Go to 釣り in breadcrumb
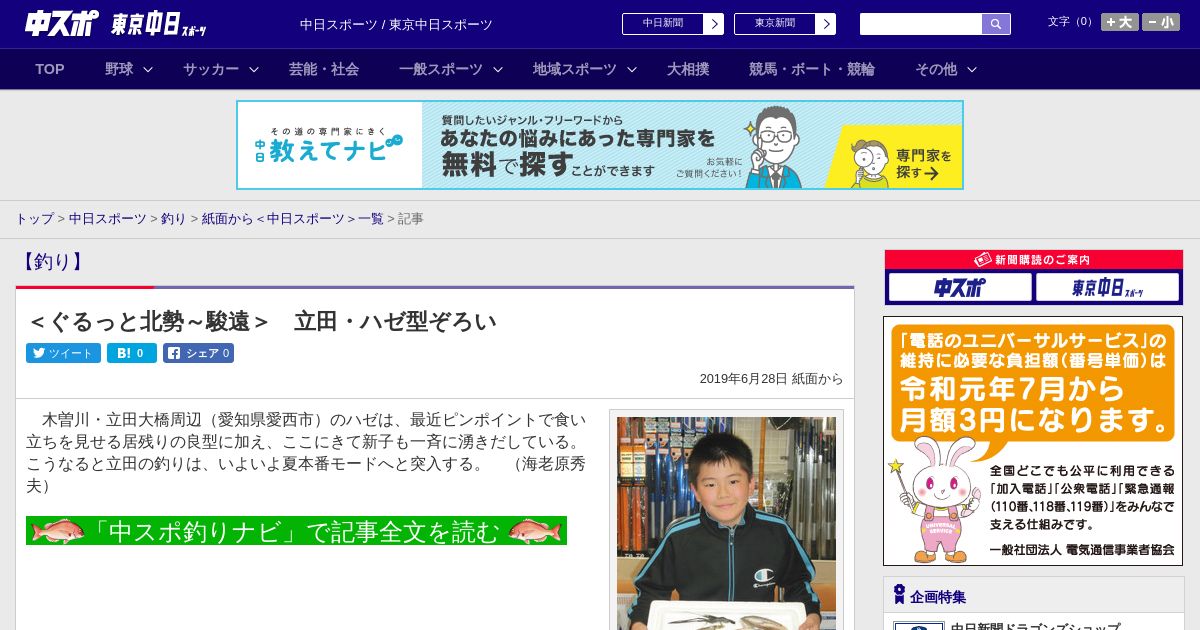 tap(174, 218)
